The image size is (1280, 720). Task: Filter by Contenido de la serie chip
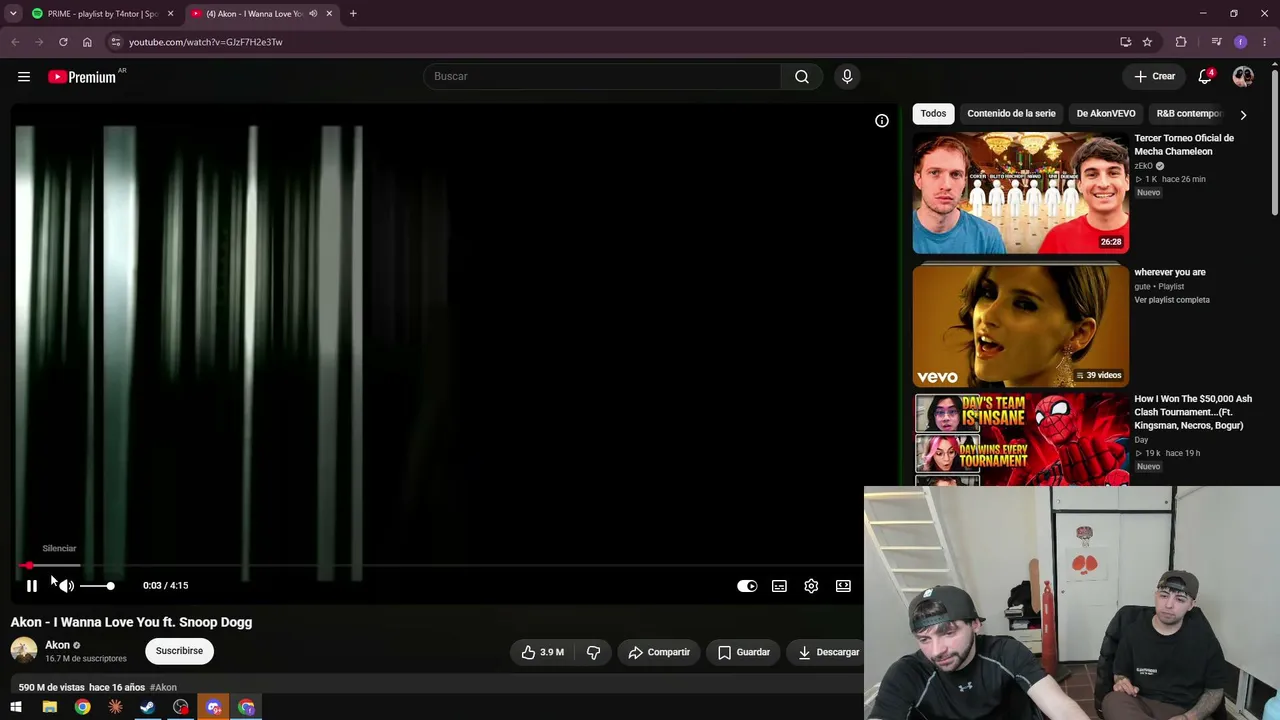tap(1011, 114)
